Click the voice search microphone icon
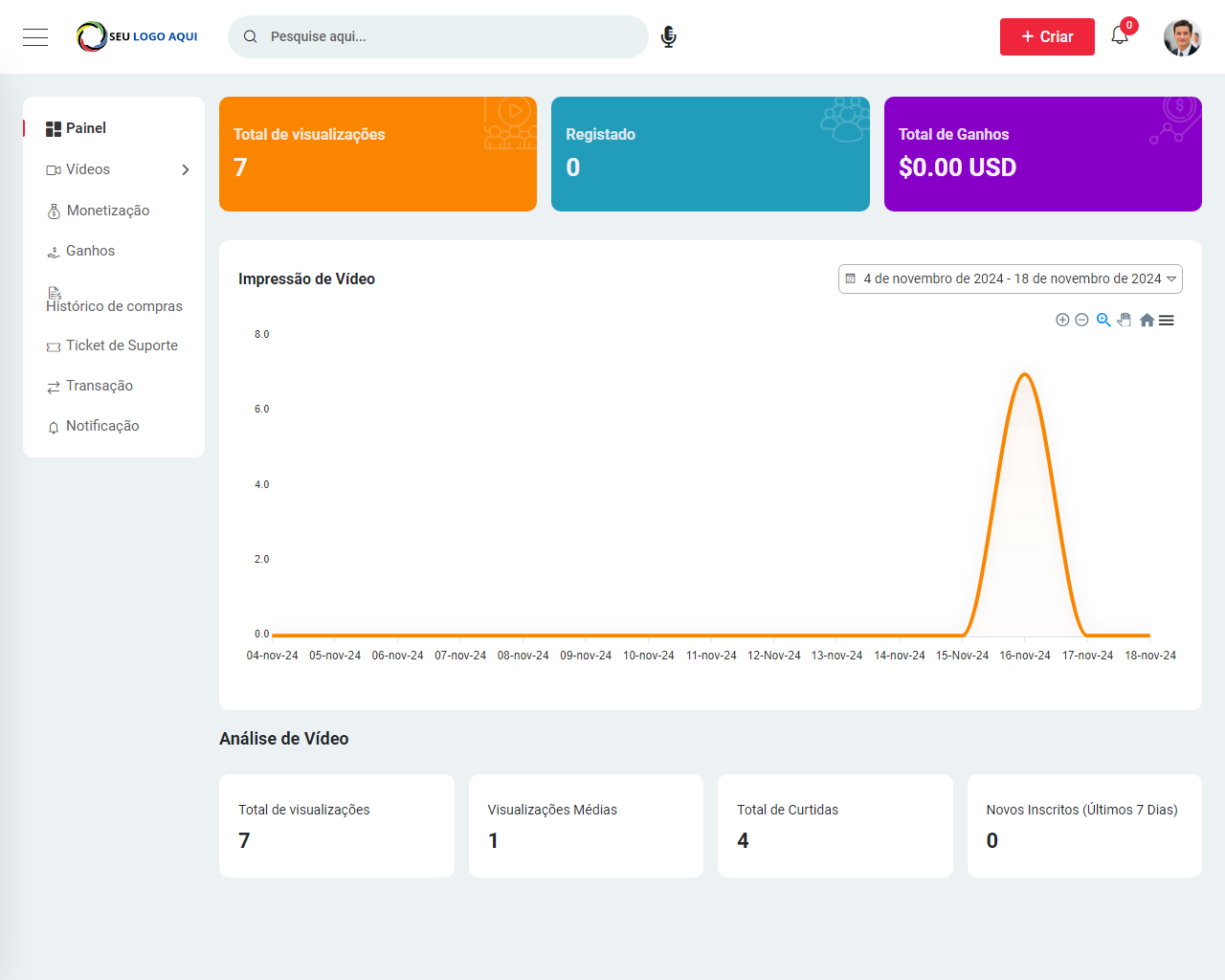The width and height of the screenshot is (1225, 980). (669, 36)
